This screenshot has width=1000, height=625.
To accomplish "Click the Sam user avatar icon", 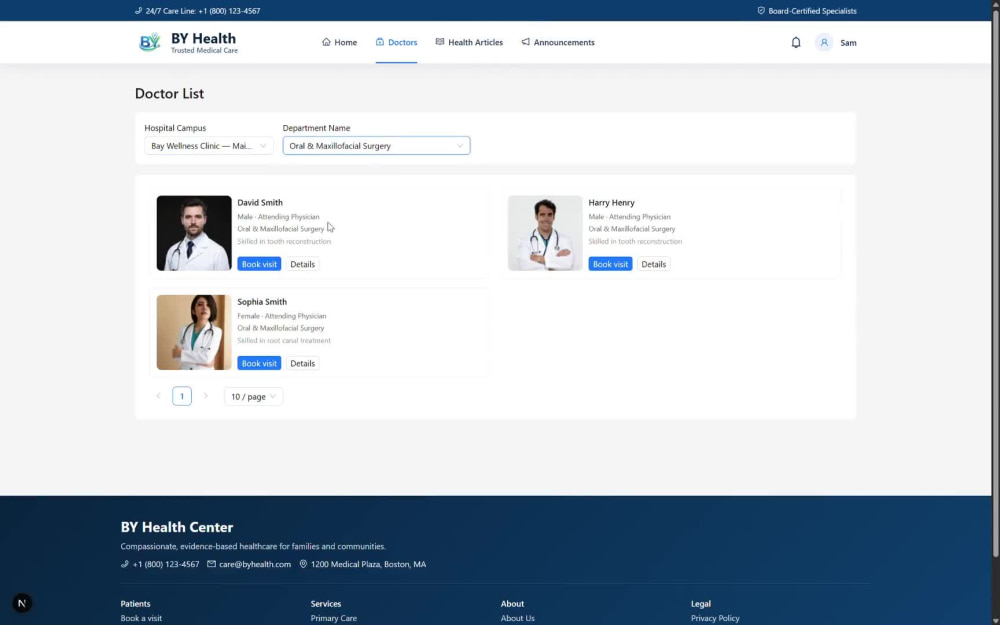I will 823,43.
